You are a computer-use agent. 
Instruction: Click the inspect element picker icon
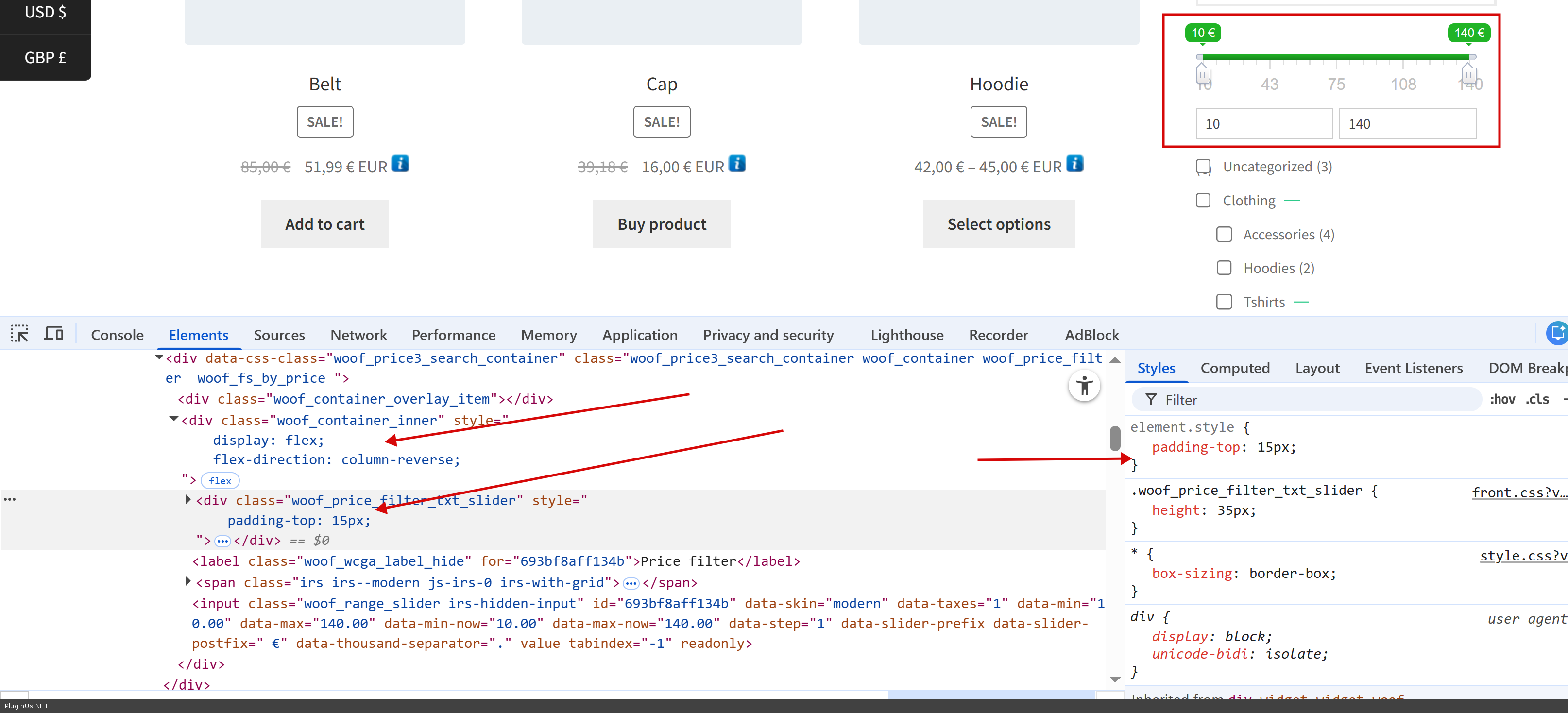19,334
